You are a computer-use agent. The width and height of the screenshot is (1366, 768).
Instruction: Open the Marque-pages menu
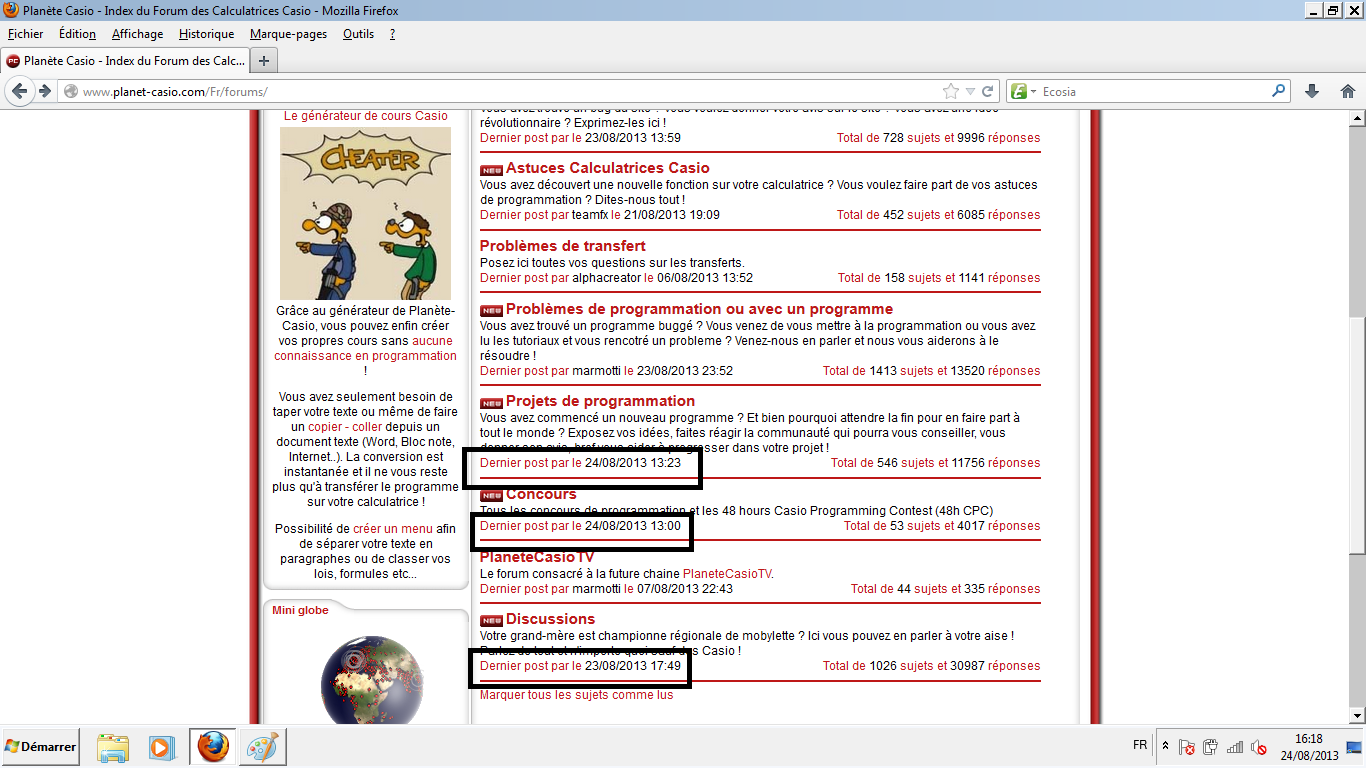click(x=288, y=34)
